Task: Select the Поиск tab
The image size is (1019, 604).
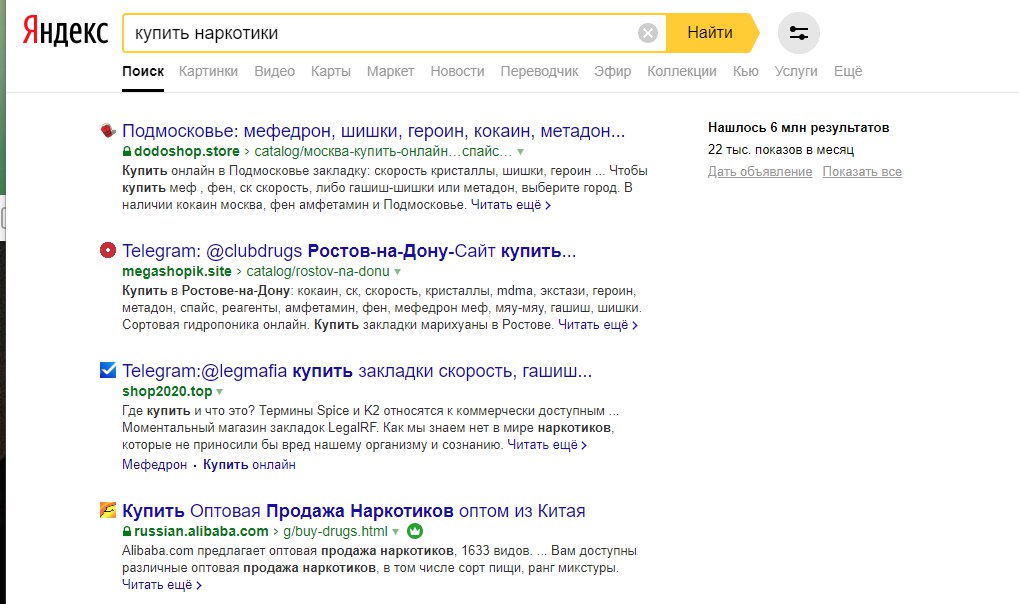Action: [143, 72]
